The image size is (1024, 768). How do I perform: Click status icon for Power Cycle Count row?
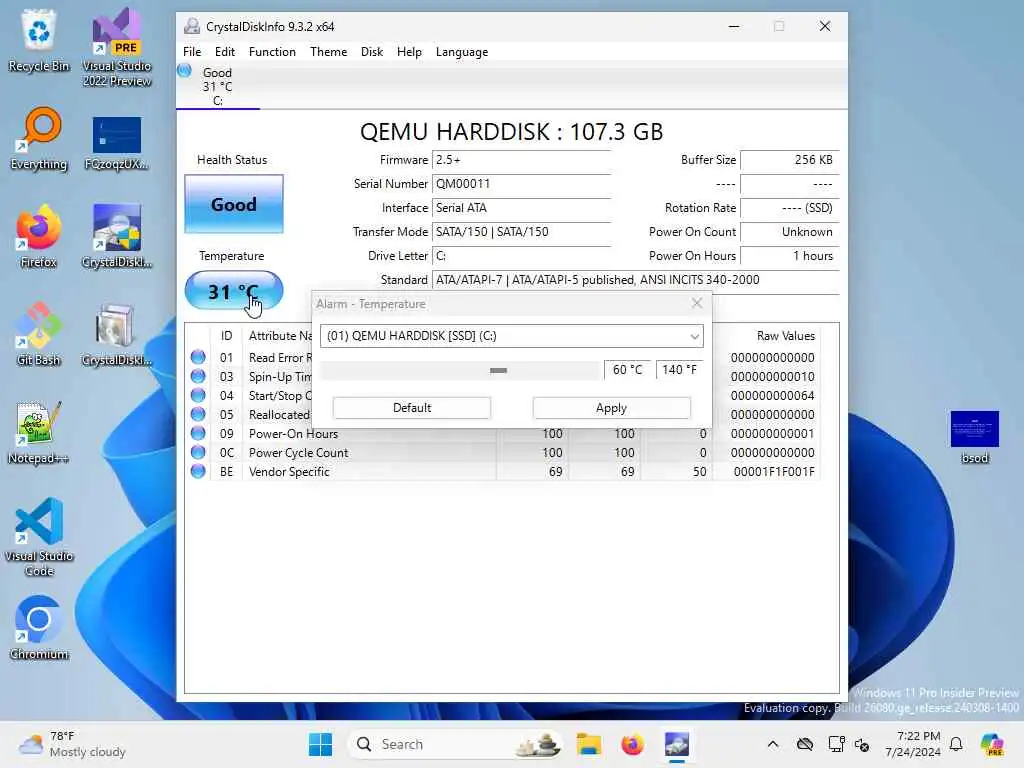pos(198,452)
